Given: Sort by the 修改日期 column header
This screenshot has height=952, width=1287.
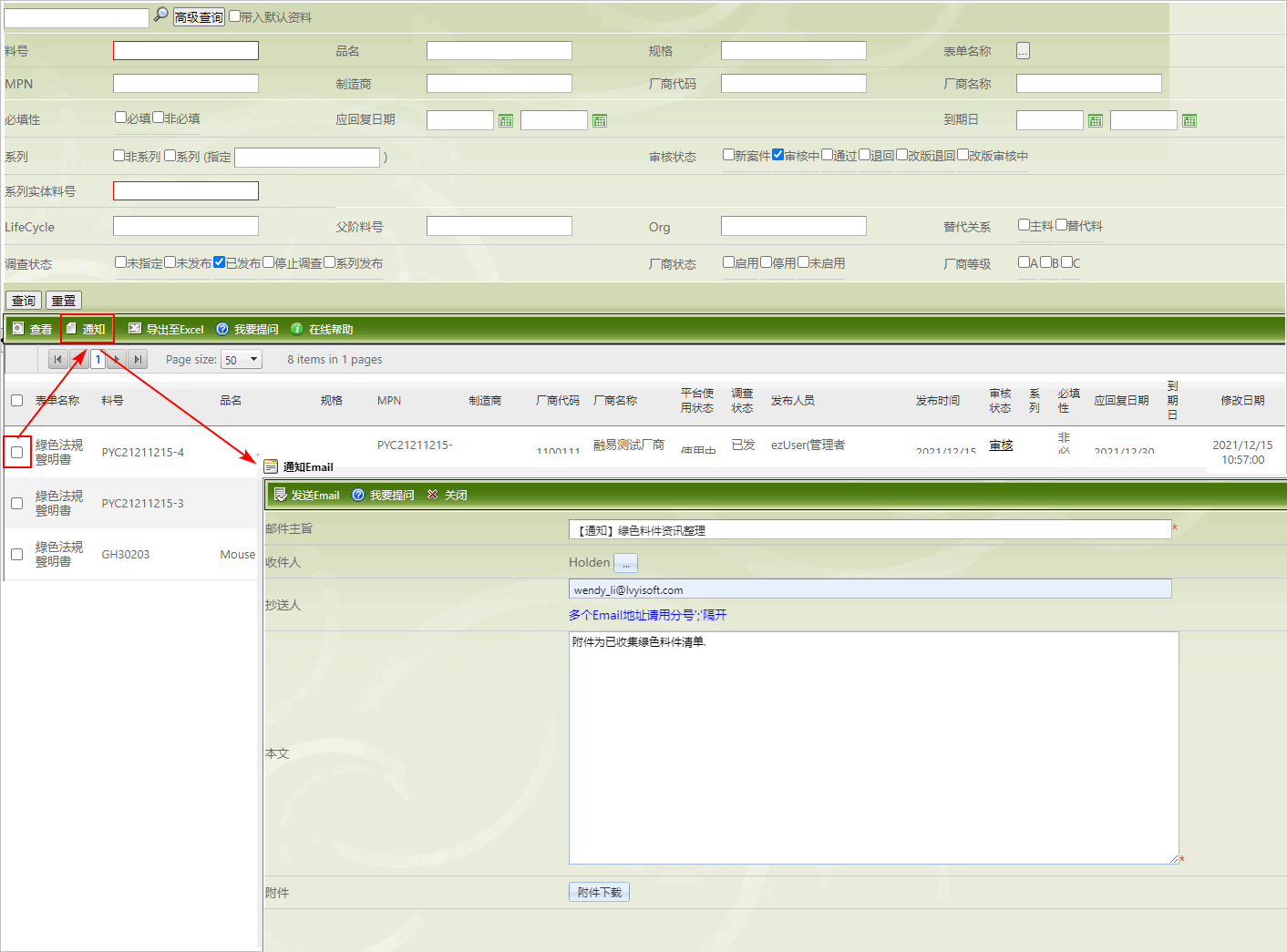Looking at the screenshot, I should click(1242, 401).
